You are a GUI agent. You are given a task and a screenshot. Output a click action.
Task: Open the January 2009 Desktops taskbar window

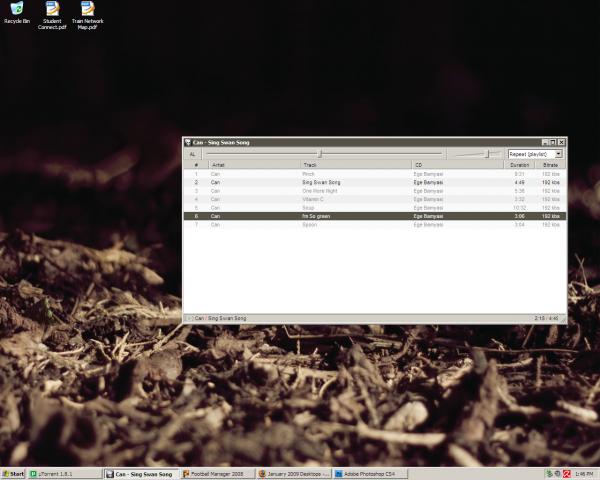click(292, 473)
